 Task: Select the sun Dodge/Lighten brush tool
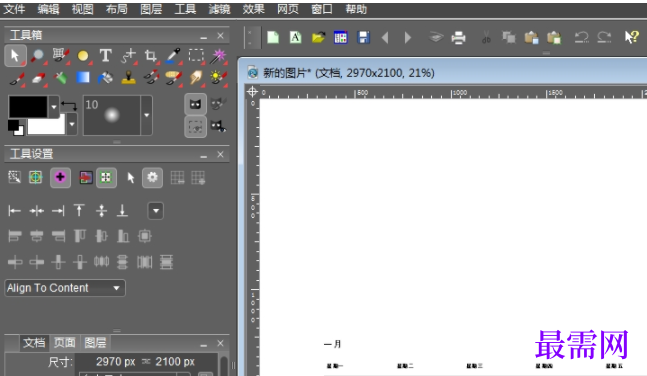218,78
